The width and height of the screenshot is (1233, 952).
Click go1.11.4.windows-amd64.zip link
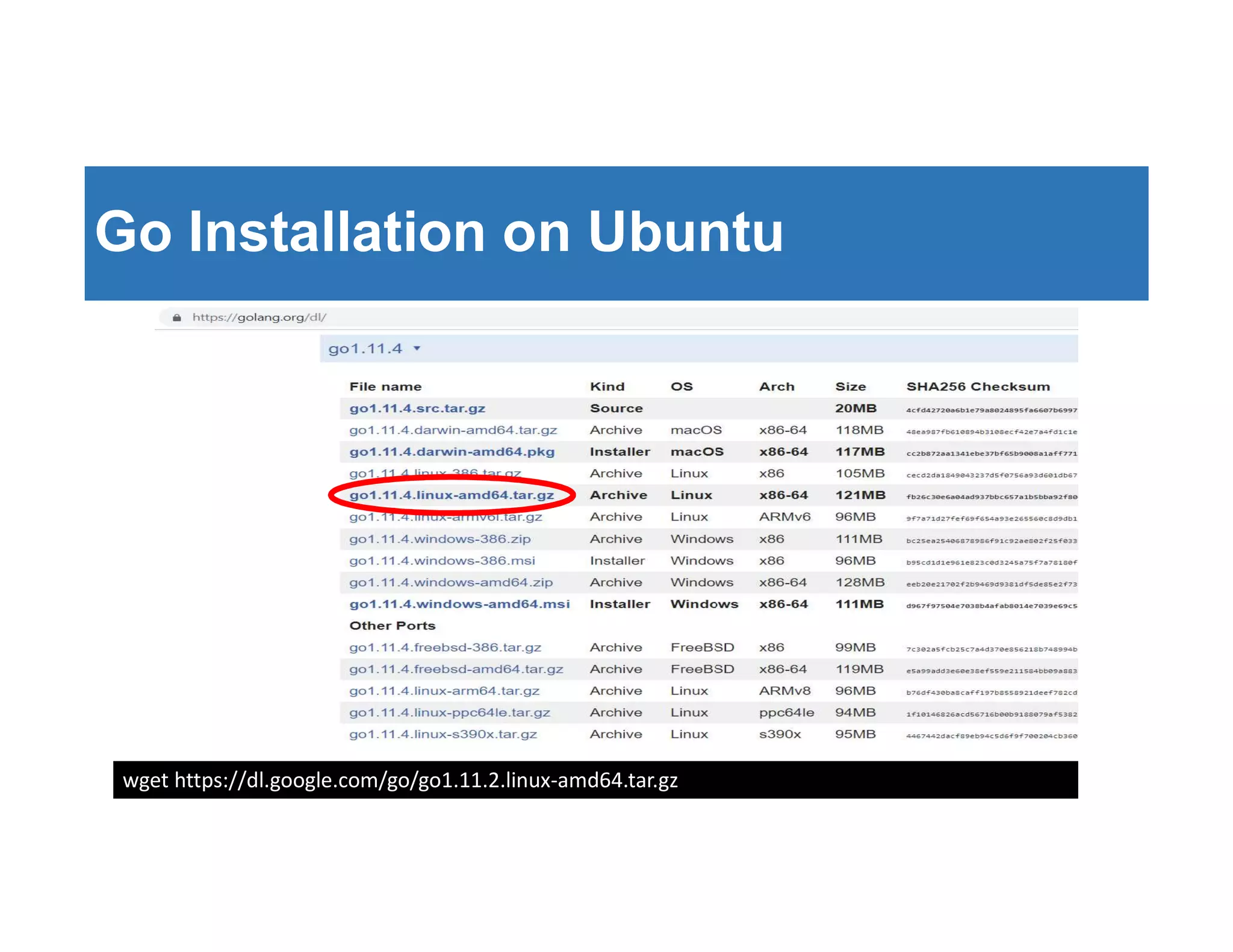(x=451, y=582)
